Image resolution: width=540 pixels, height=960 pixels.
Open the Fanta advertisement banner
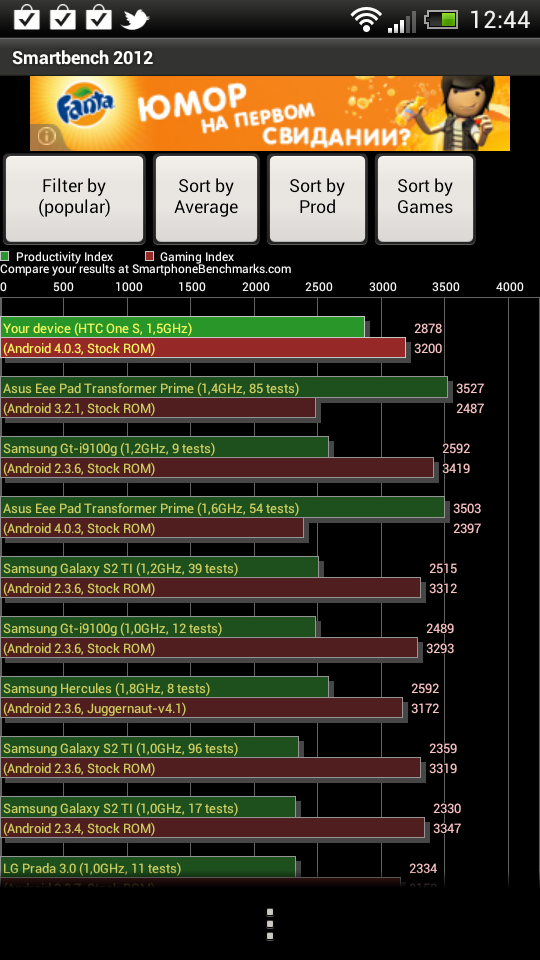point(270,113)
